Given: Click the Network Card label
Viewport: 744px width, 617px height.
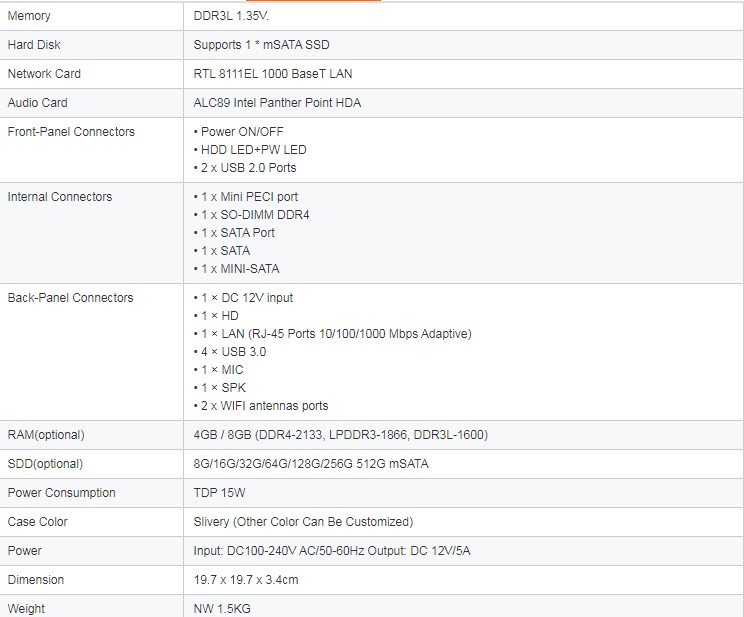Looking at the screenshot, I should pyautogui.click(x=44, y=74).
